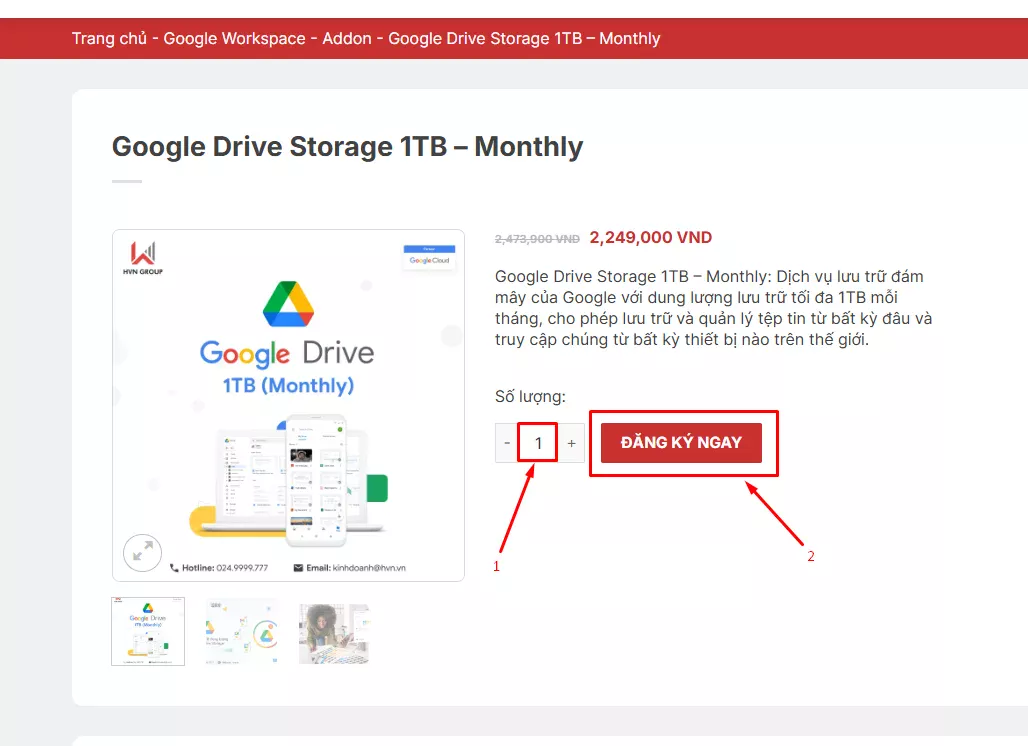1028x746 pixels.
Task: Show the third thumbnail with woman photo
Action: tap(334, 631)
